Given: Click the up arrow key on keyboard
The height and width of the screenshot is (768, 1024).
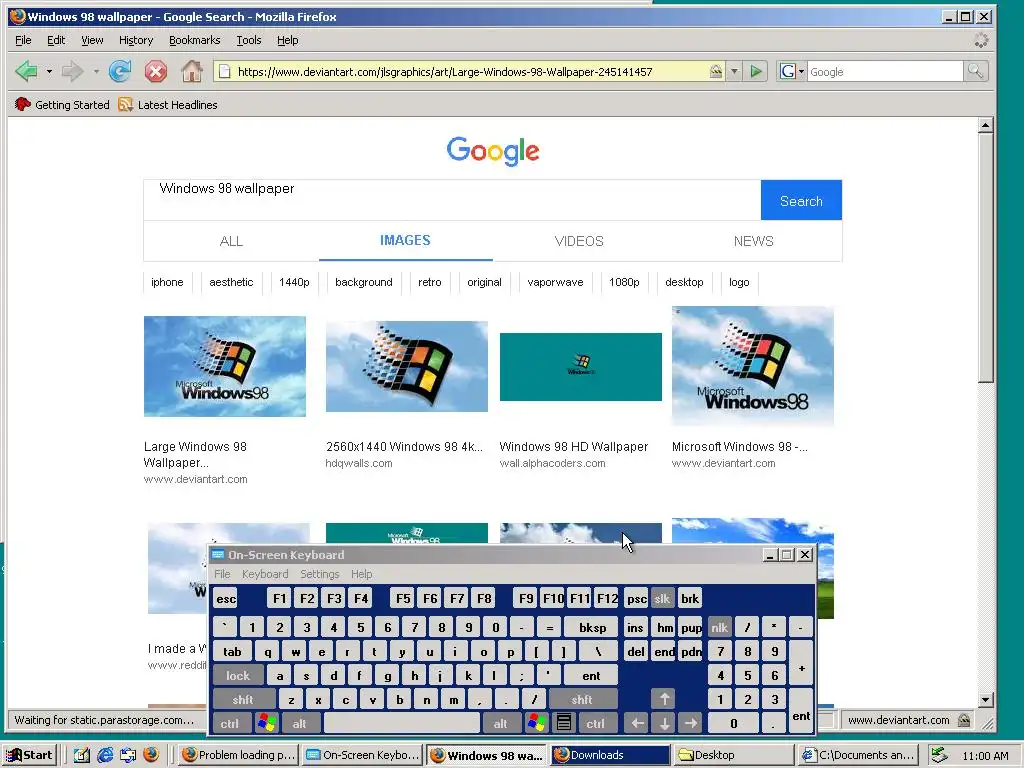Looking at the screenshot, I should click(x=664, y=699).
